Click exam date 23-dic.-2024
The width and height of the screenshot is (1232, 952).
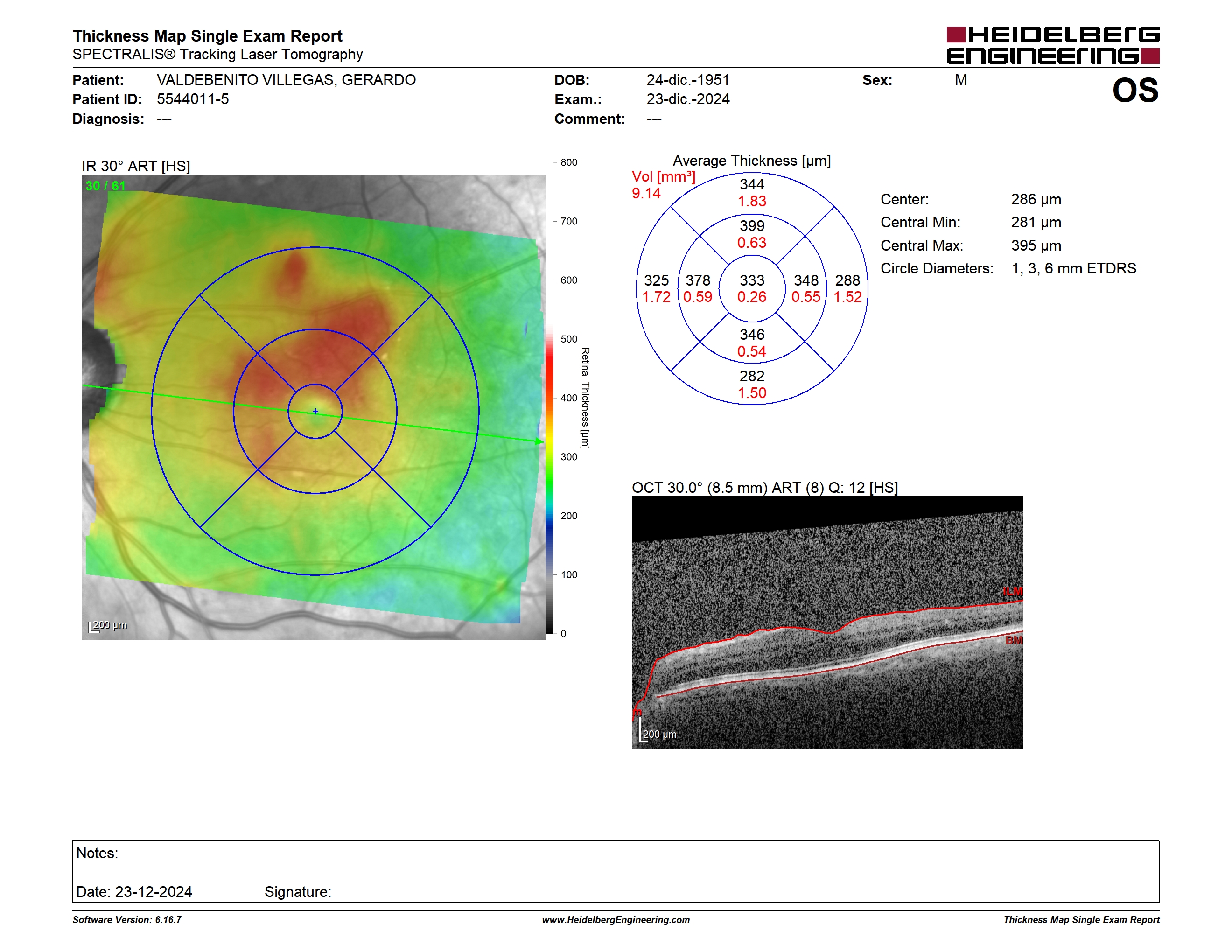coord(688,99)
